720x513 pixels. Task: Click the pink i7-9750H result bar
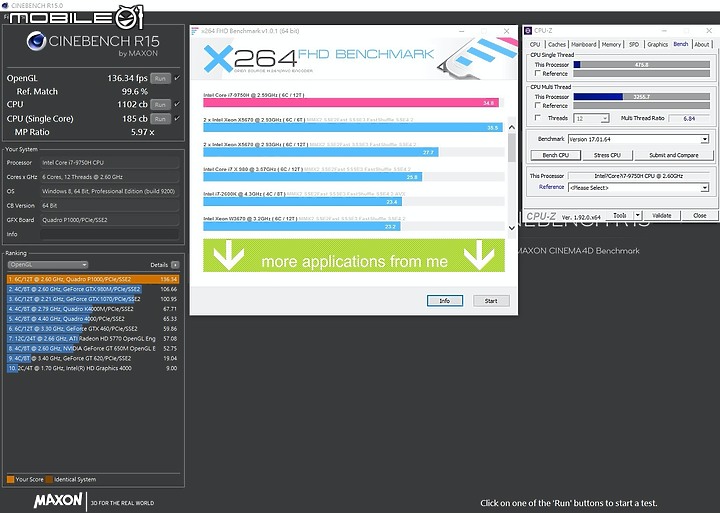(x=351, y=103)
